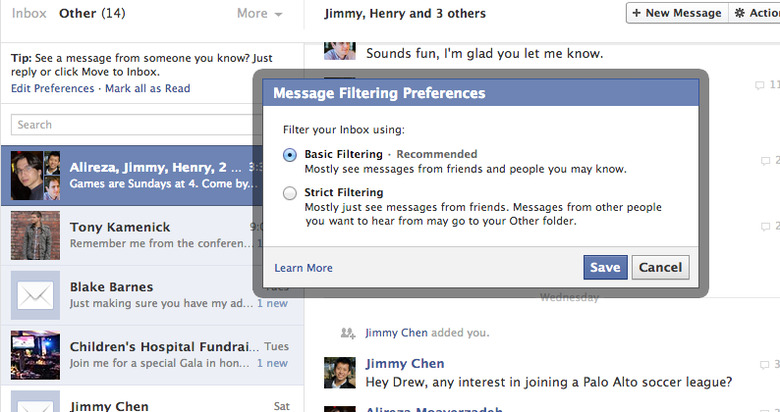Open Children's Hospital Fundraiser message

[152, 355]
